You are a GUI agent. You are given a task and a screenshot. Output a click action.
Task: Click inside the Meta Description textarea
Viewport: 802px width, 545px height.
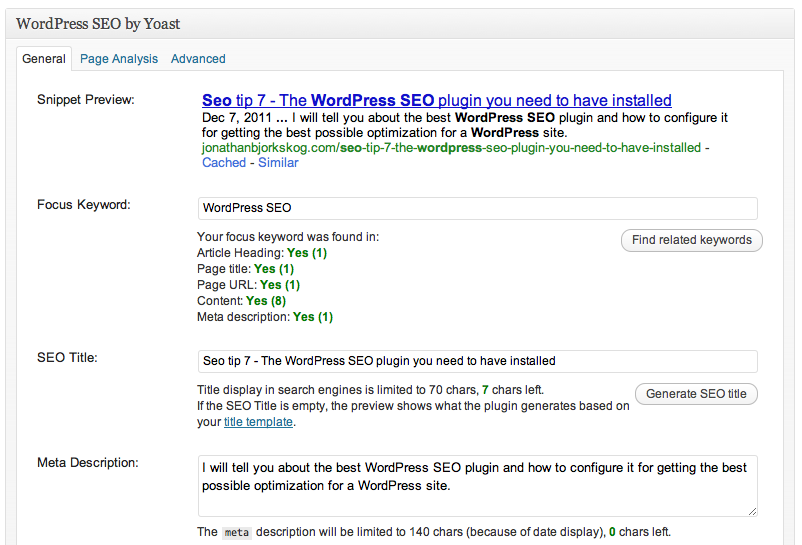[477, 485]
